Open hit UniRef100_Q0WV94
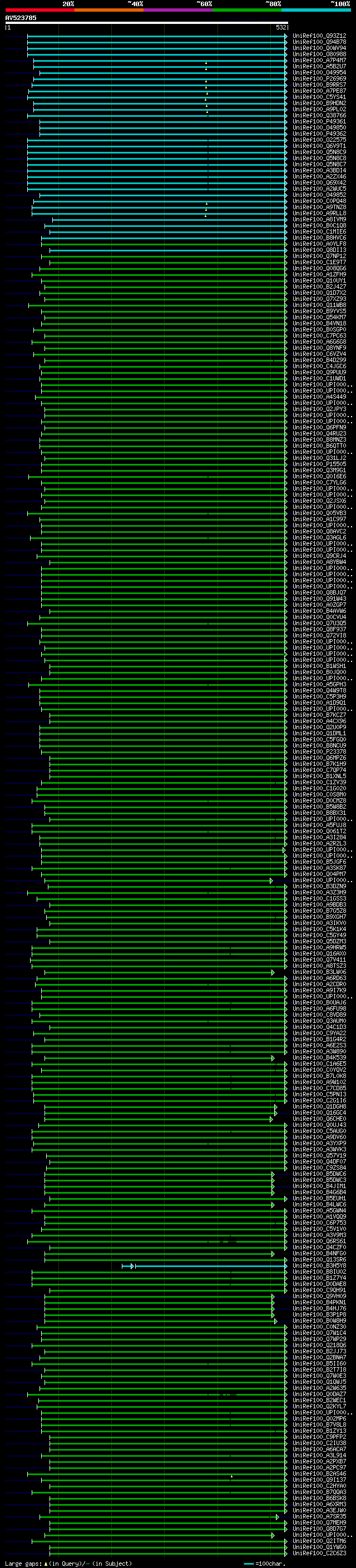Screen dimensions: 356x1568 pyautogui.click(x=319, y=48)
